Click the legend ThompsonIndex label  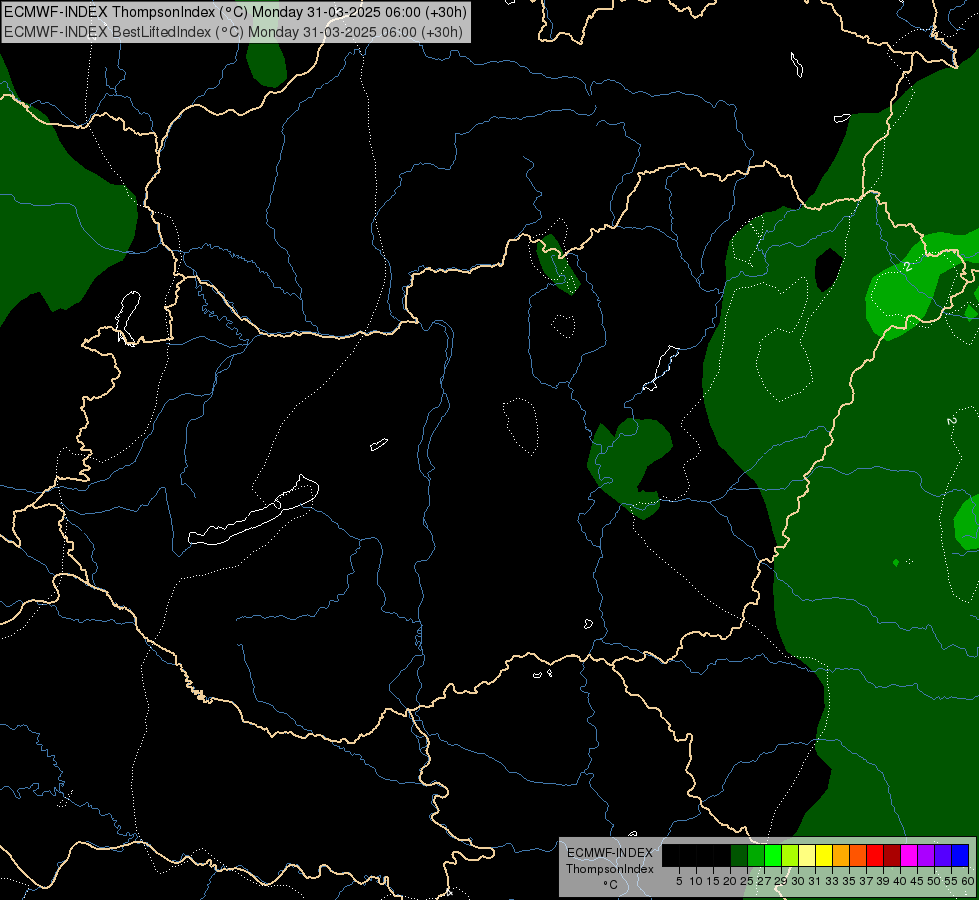(x=610, y=869)
